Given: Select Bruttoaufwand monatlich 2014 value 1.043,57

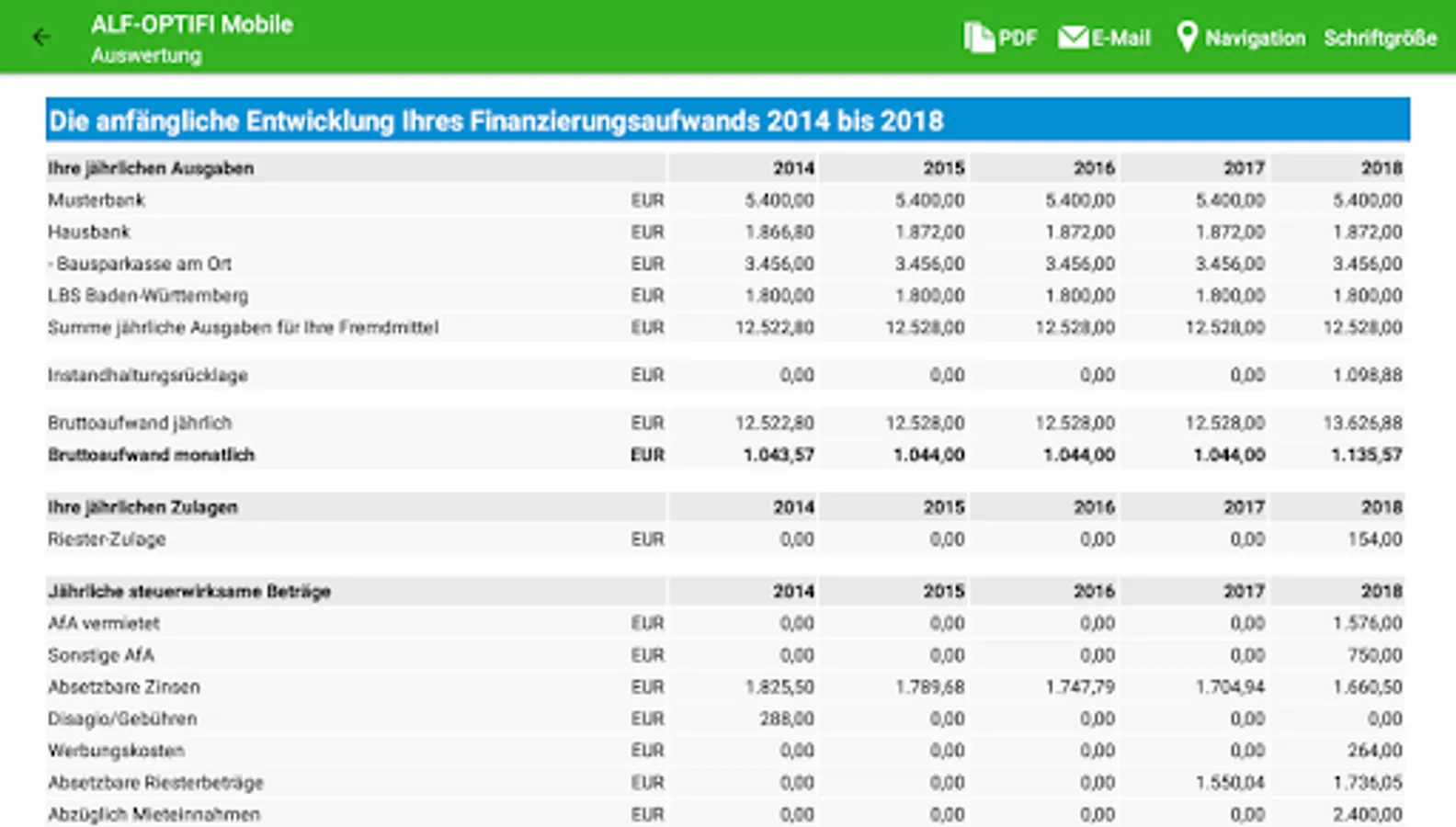Looking at the screenshot, I should 779,455.
